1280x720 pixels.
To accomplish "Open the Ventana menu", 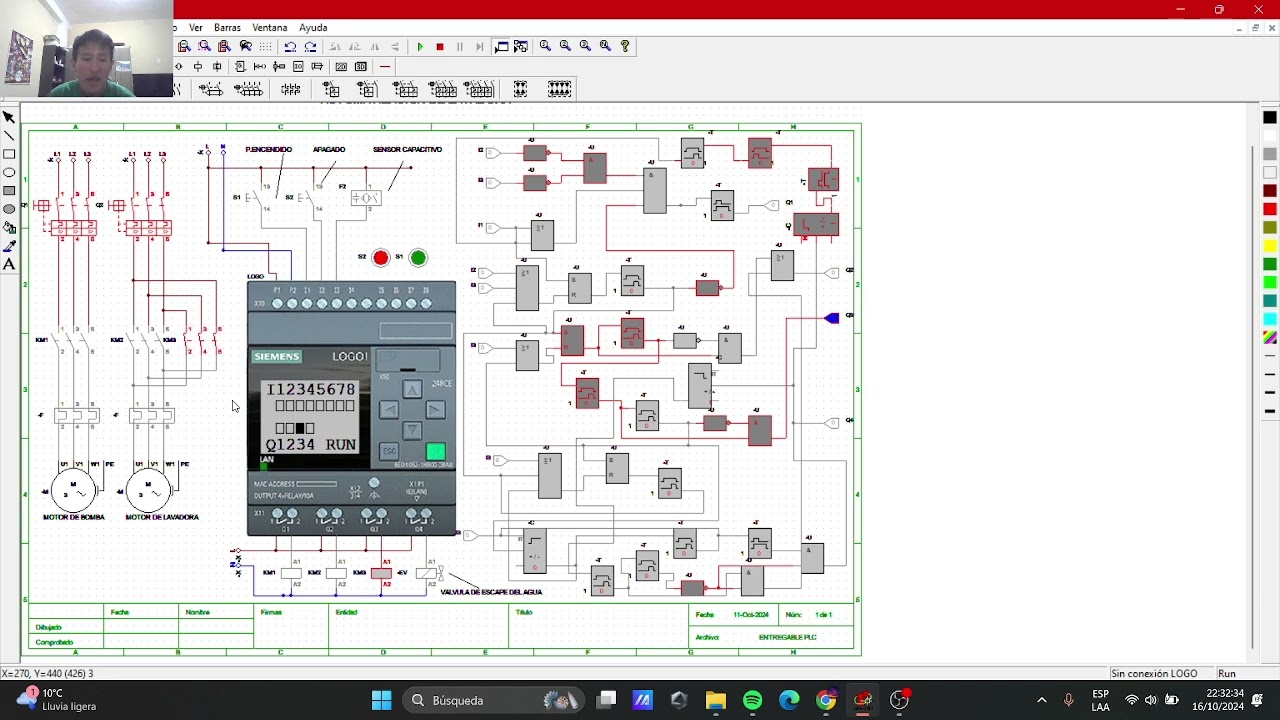I will (270, 27).
